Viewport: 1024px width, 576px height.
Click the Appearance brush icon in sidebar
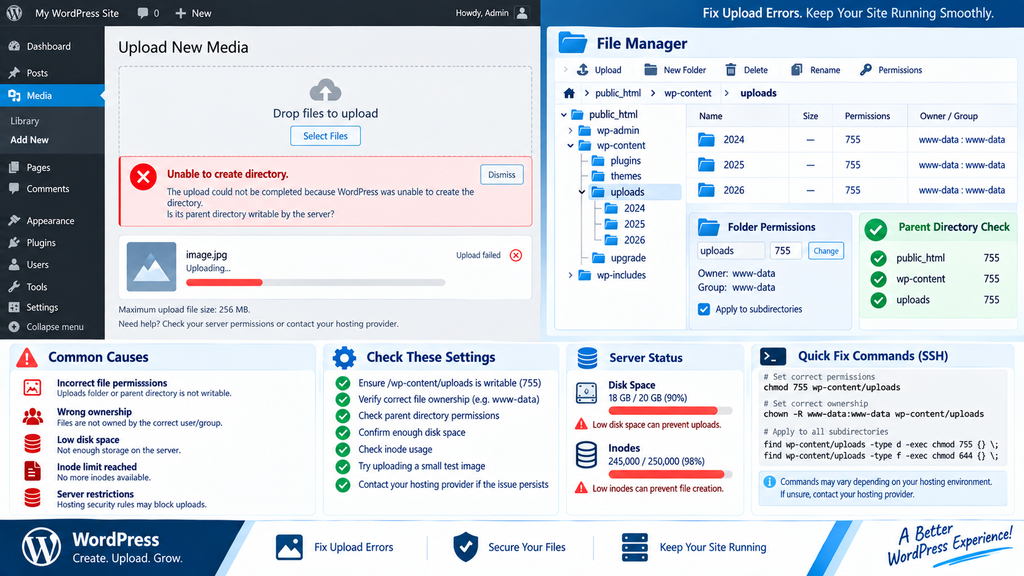(14, 221)
